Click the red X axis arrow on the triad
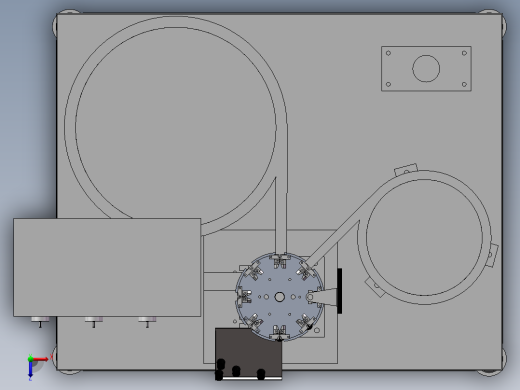Image resolution: width=520 pixels, height=390 pixels. (41, 359)
